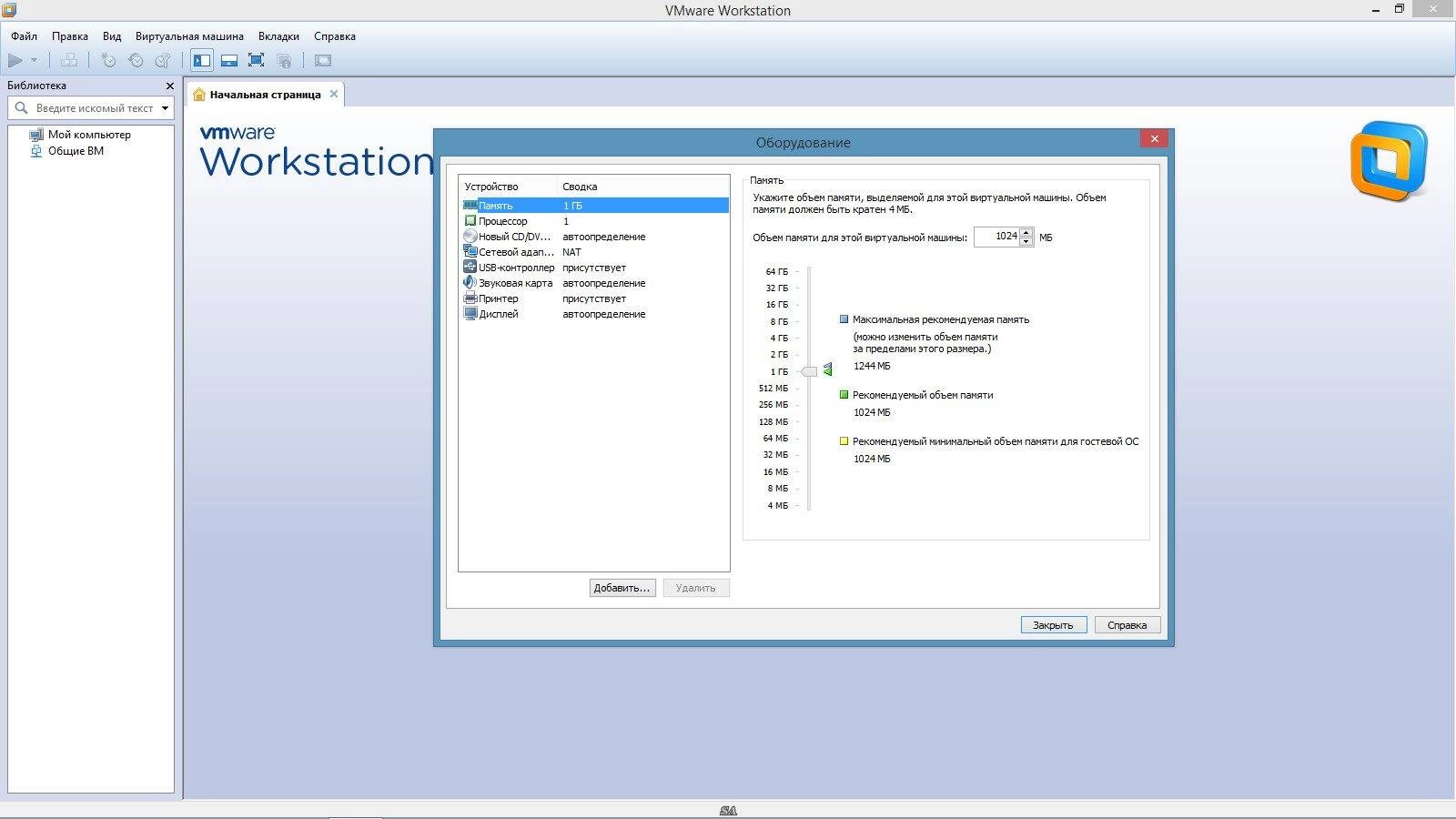Click the Сводка column header
The height and width of the screenshot is (819, 1456).
[642, 187]
